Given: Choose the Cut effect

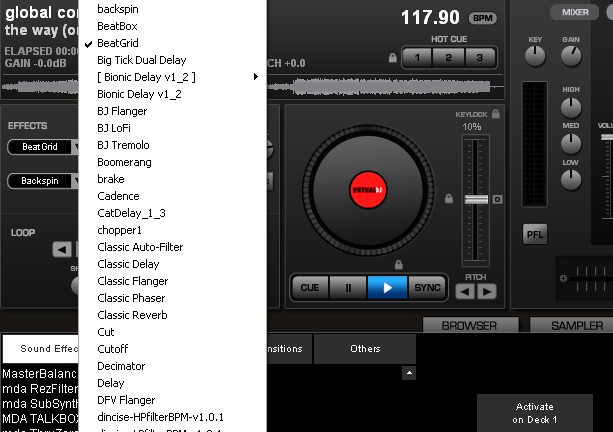Looking at the screenshot, I should [x=172, y=332].
